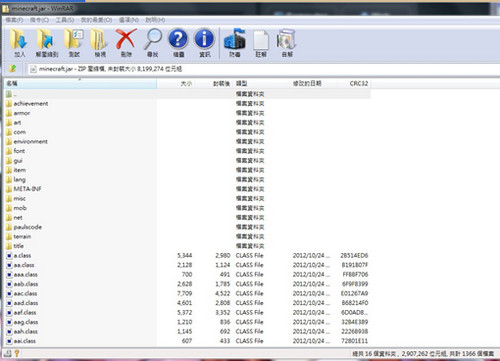Sort by the 名稱 Name column header
Screen dimensions: 500x361
80,83
